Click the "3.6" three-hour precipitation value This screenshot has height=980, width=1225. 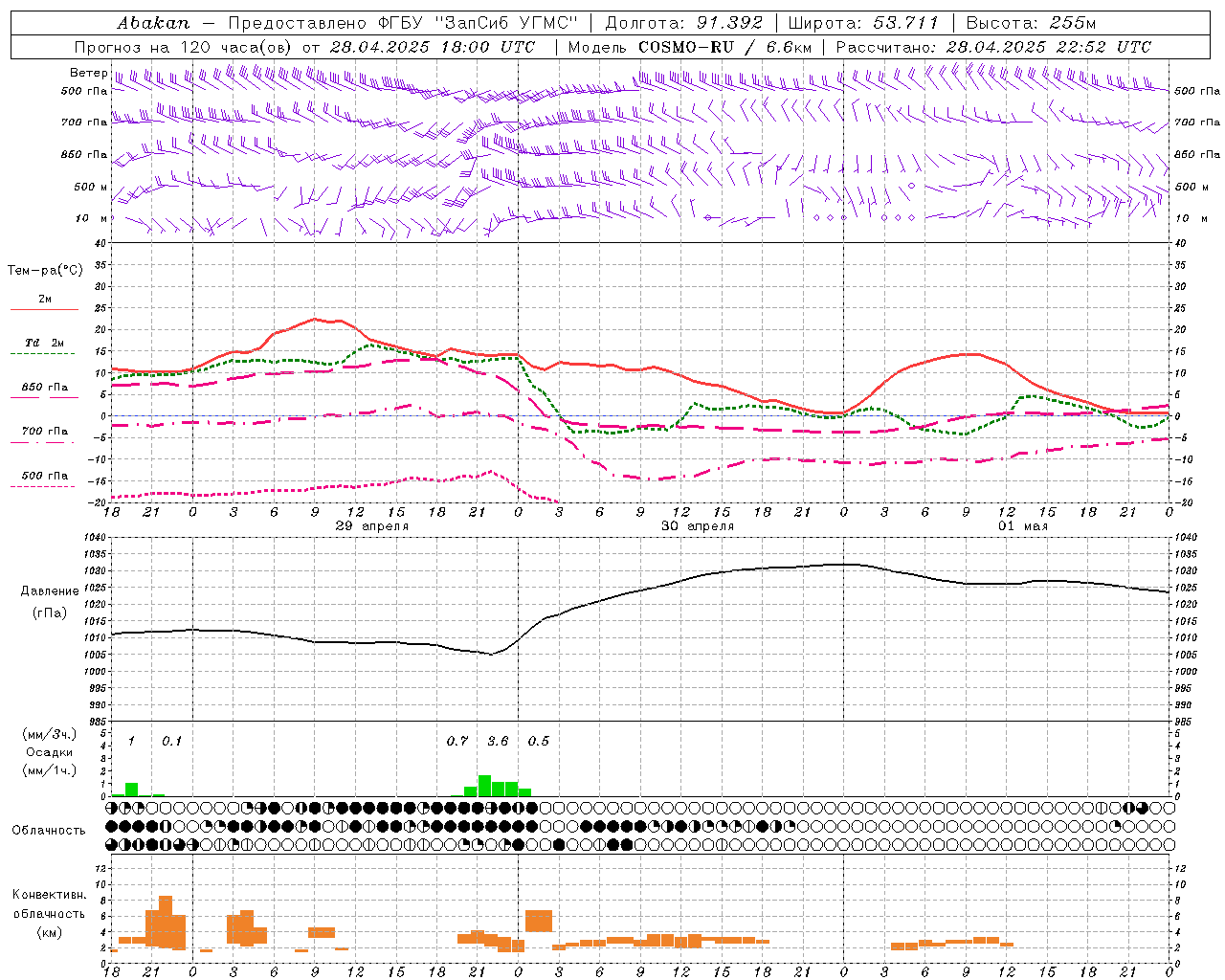[498, 741]
